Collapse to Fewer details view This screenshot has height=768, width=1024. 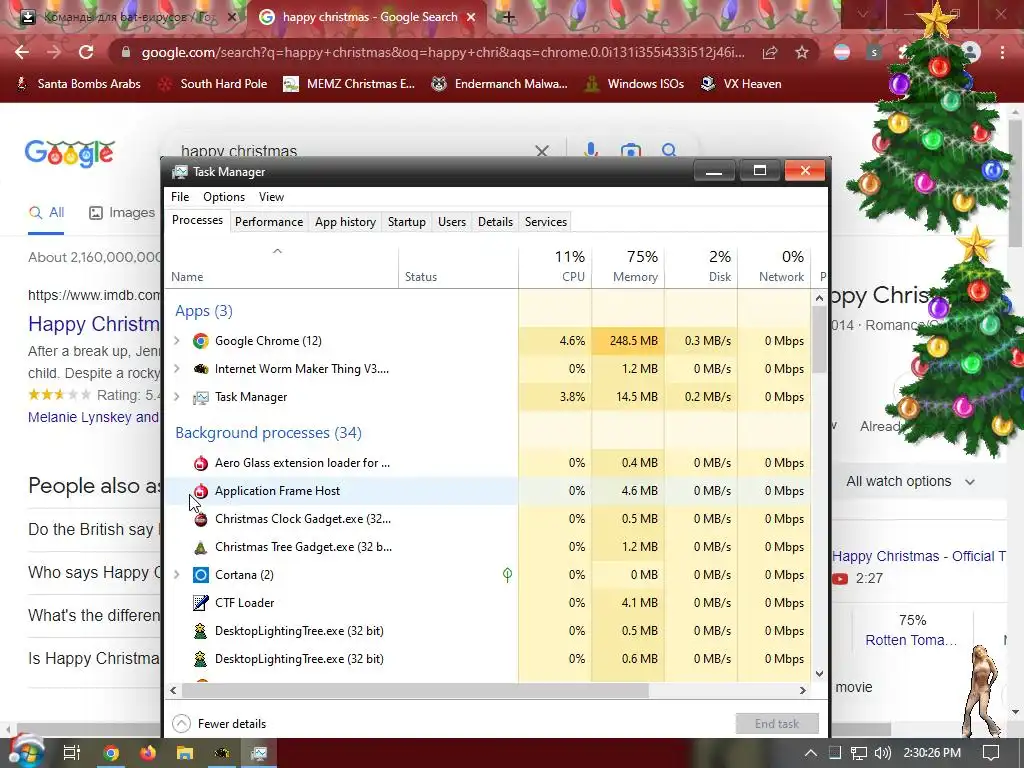[x=219, y=724]
